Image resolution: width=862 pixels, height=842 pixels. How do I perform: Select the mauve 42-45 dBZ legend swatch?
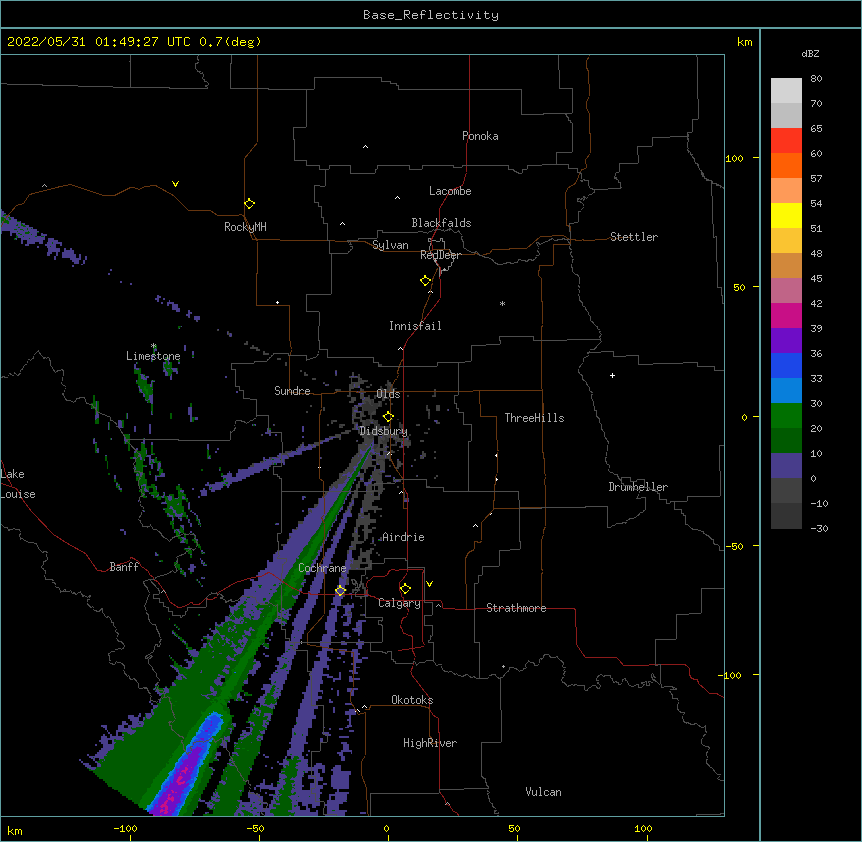(786, 291)
